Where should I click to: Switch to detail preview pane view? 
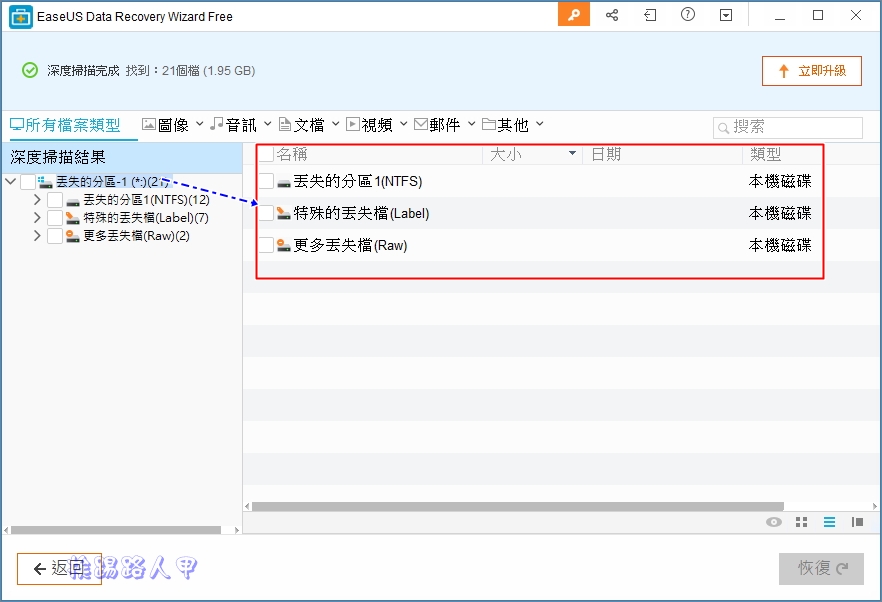click(857, 522)
